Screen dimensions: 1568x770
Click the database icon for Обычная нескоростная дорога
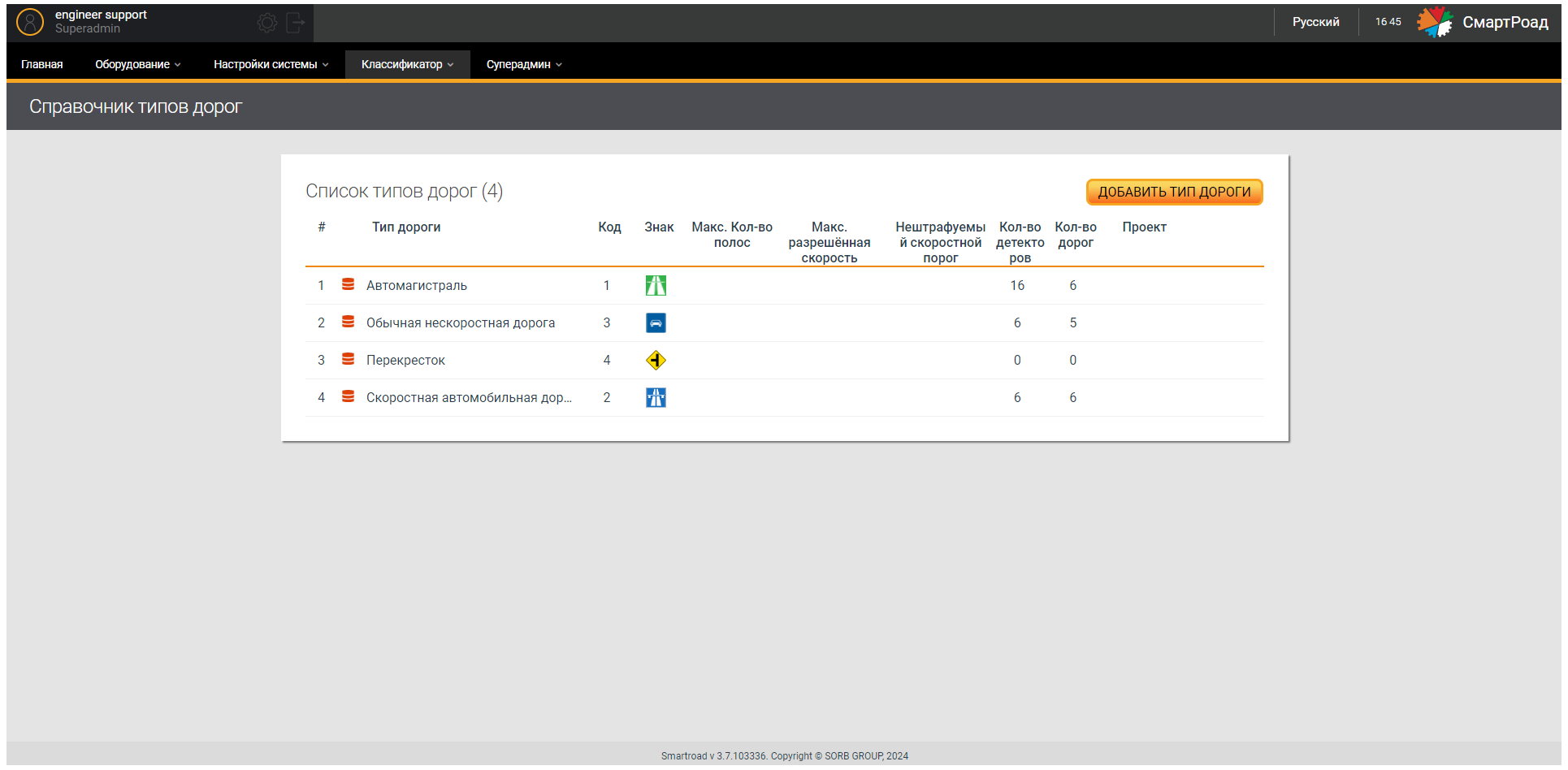[x=348, y=322]
